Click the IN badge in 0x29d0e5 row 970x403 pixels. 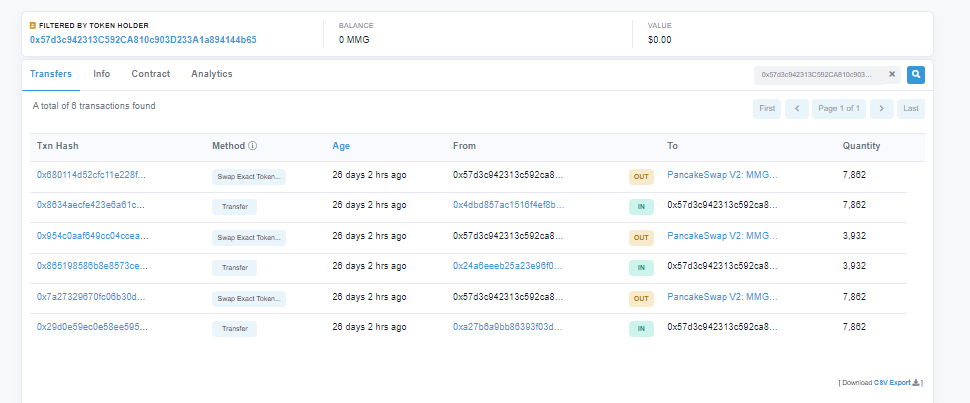(x=641, y=329)
